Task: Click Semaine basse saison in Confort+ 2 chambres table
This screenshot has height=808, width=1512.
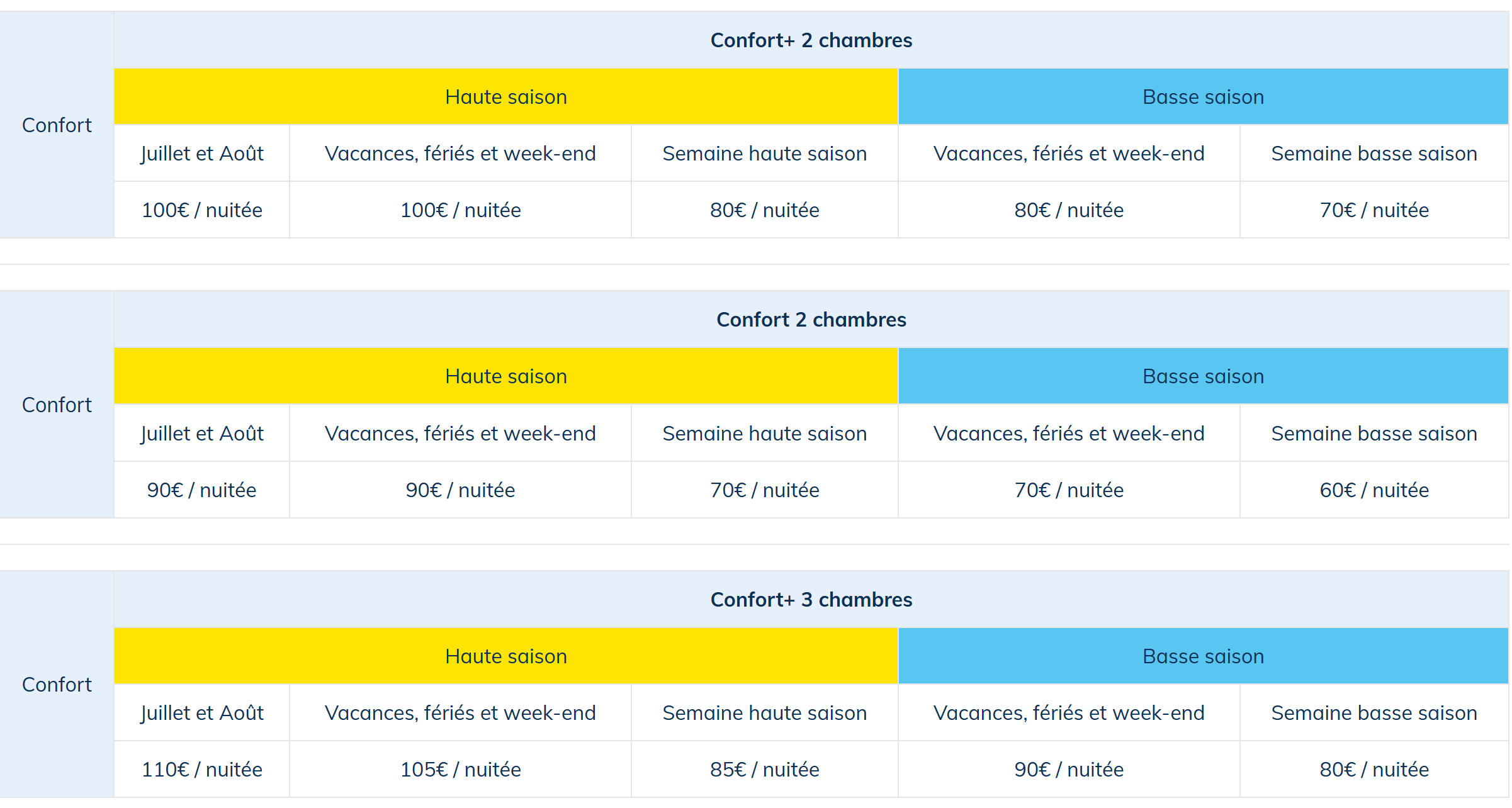Action: (1374, 154)
